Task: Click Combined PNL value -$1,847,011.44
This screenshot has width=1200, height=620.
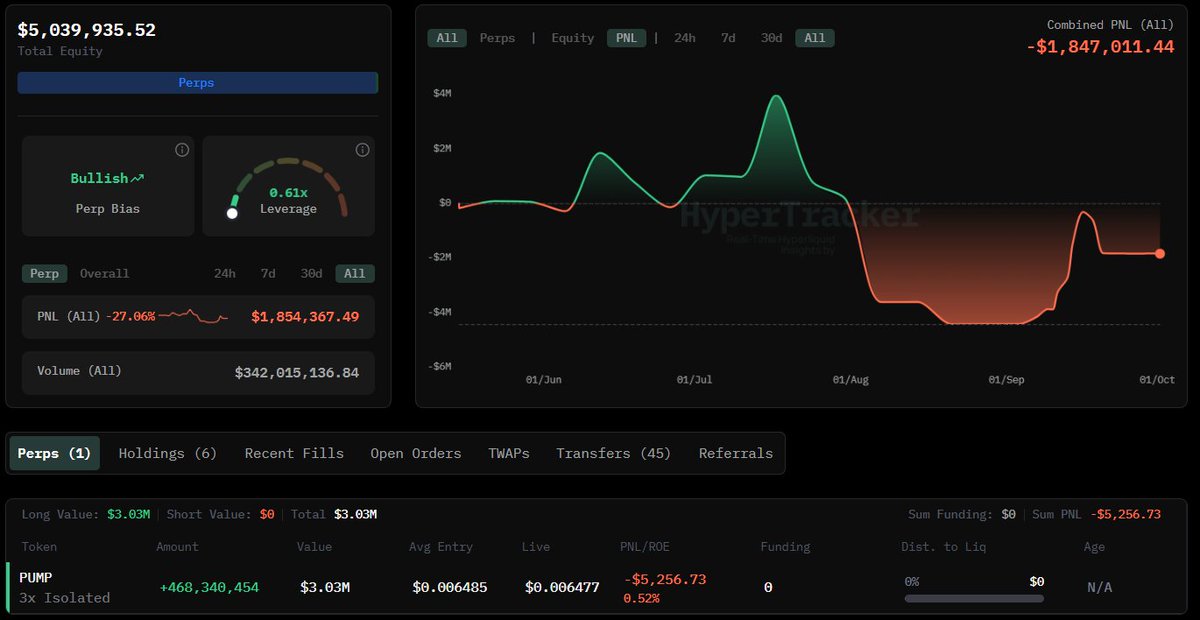Action: (x=1100, y=46)
